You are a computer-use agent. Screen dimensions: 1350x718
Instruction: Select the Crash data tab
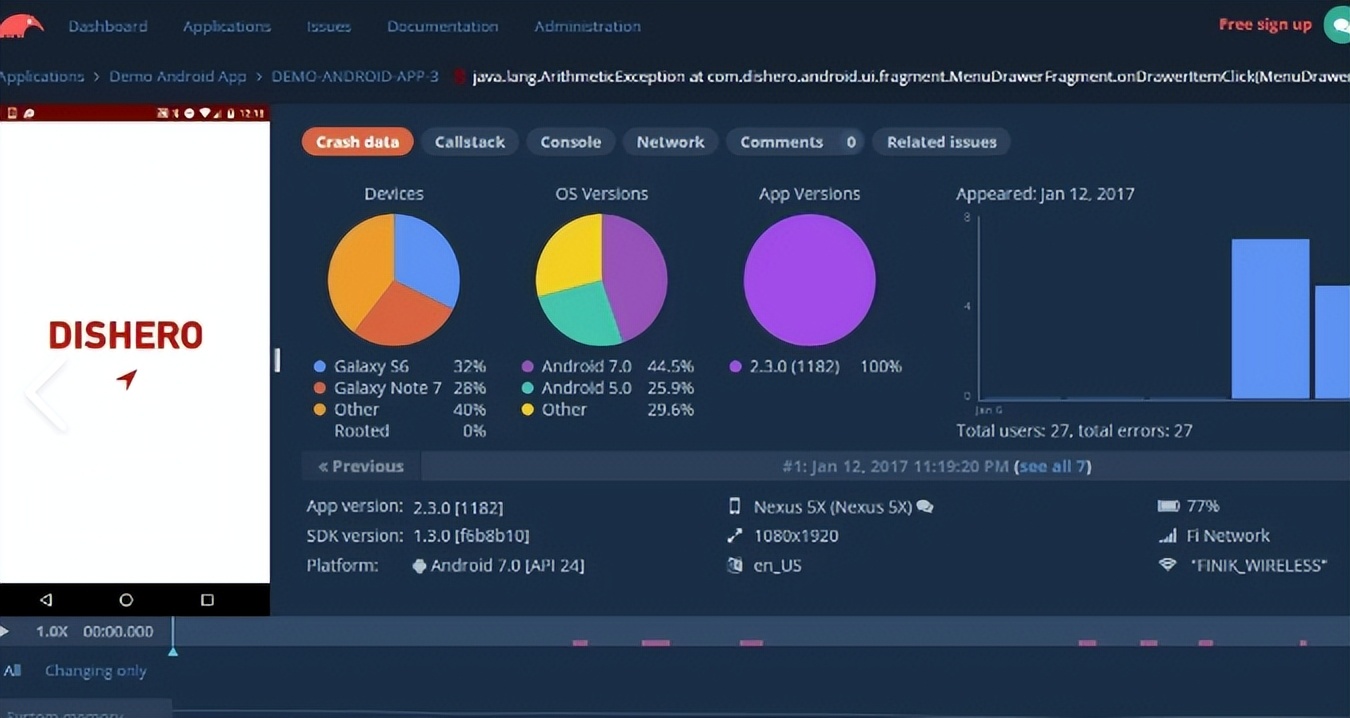tap(358, 142)
